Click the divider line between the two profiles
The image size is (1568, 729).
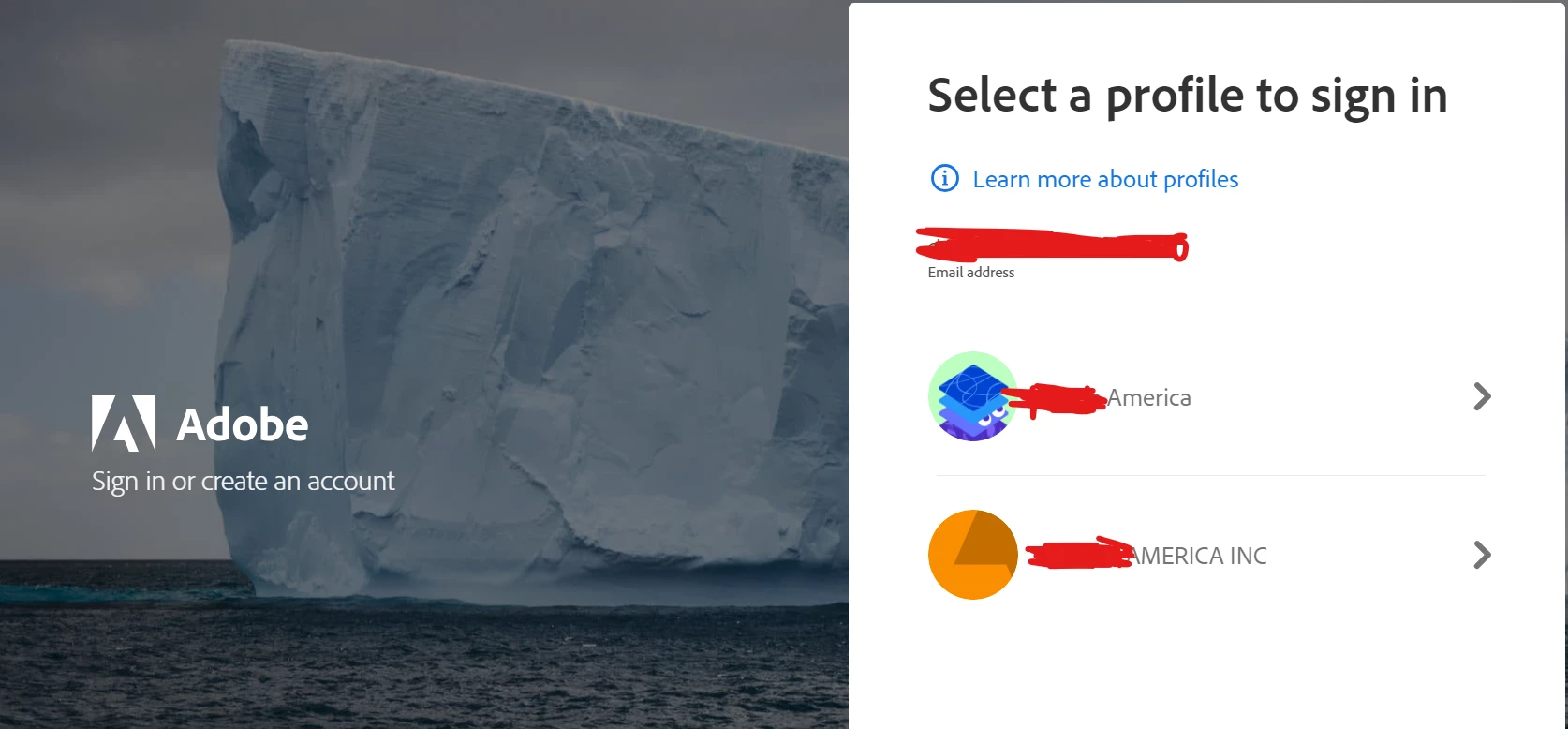(1210, 475)
